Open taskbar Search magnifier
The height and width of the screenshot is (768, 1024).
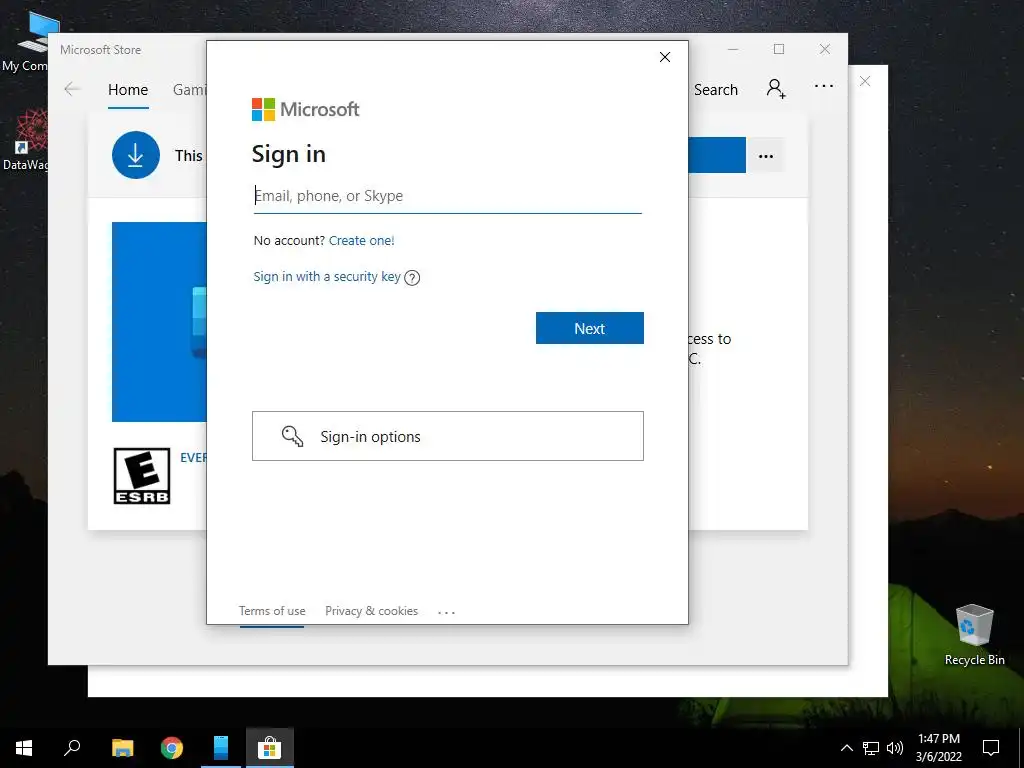tap(72, 748)
